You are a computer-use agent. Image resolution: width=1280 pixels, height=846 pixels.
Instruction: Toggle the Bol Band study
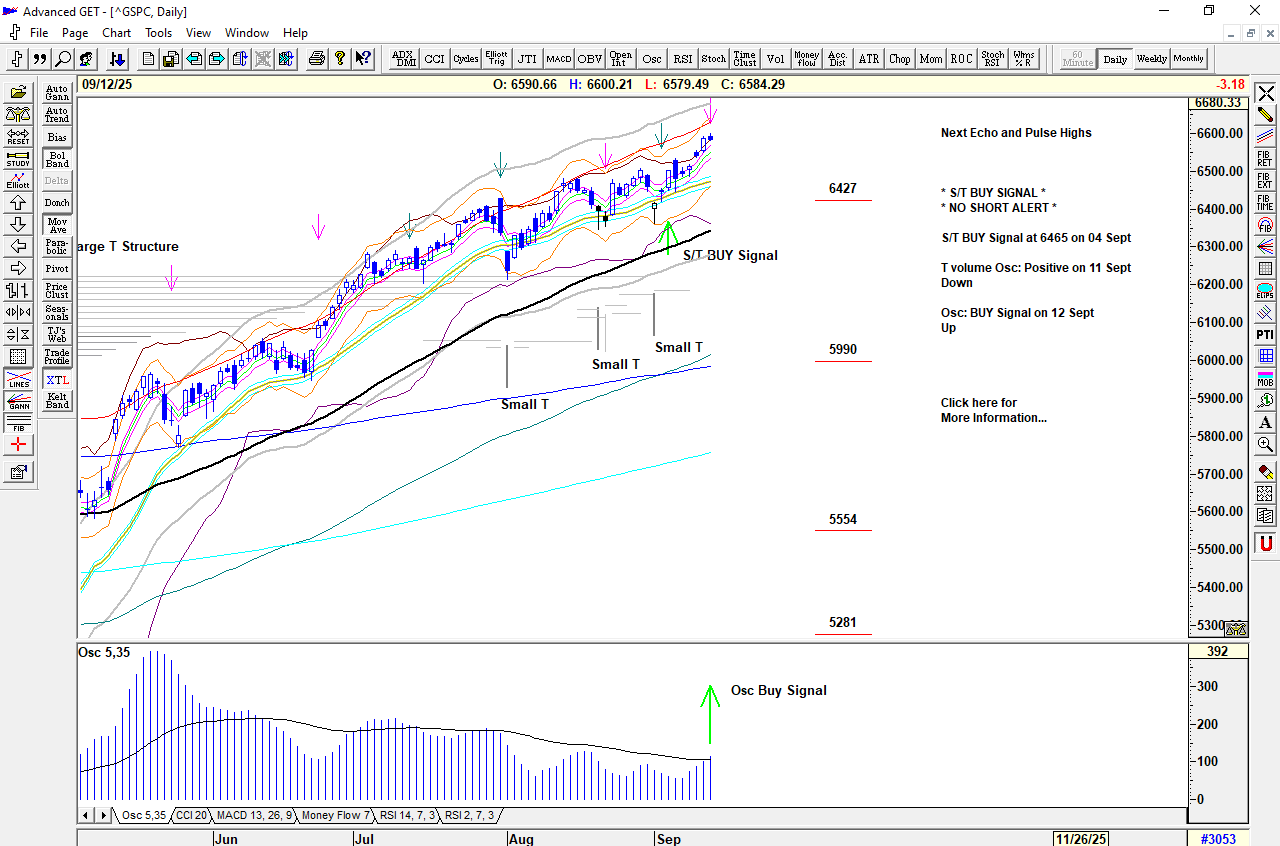57,159
